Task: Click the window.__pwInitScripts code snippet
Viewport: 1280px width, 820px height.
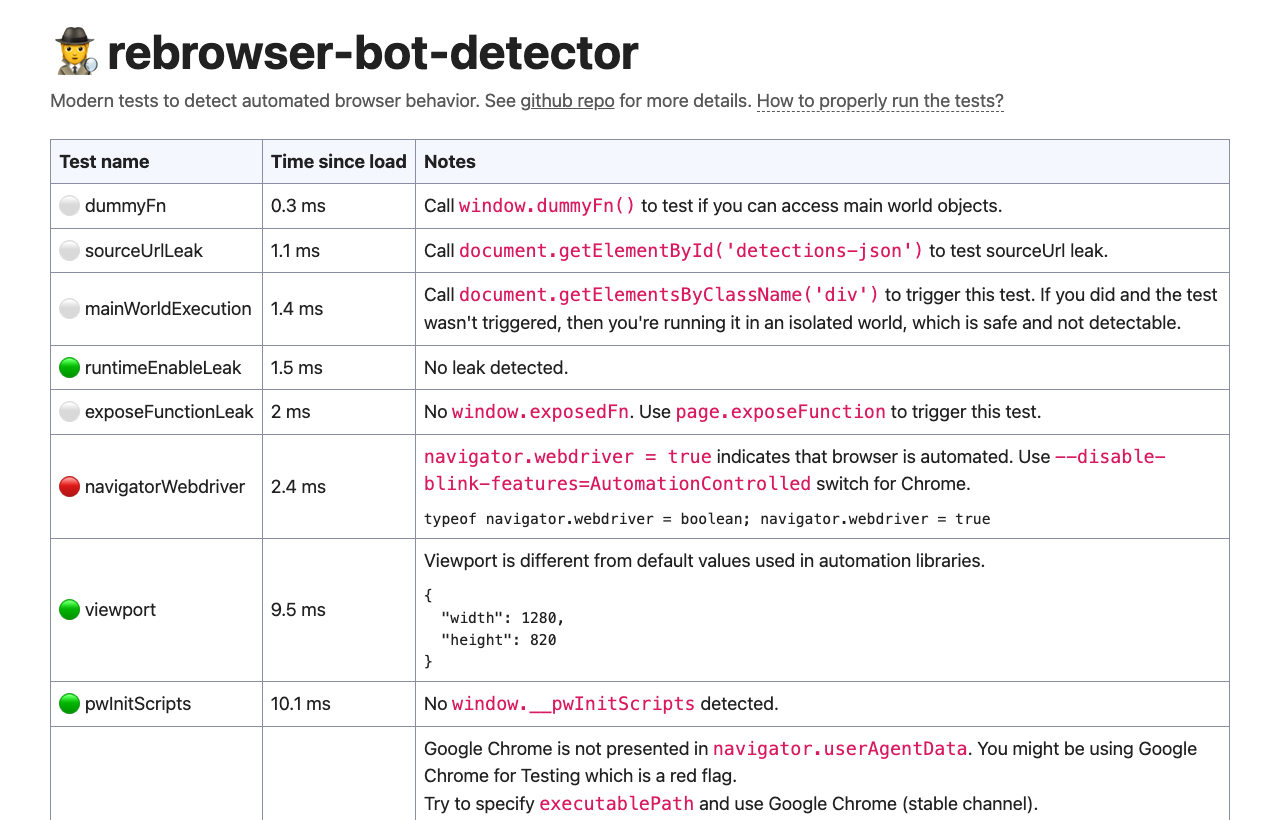Action: (574, 704)
